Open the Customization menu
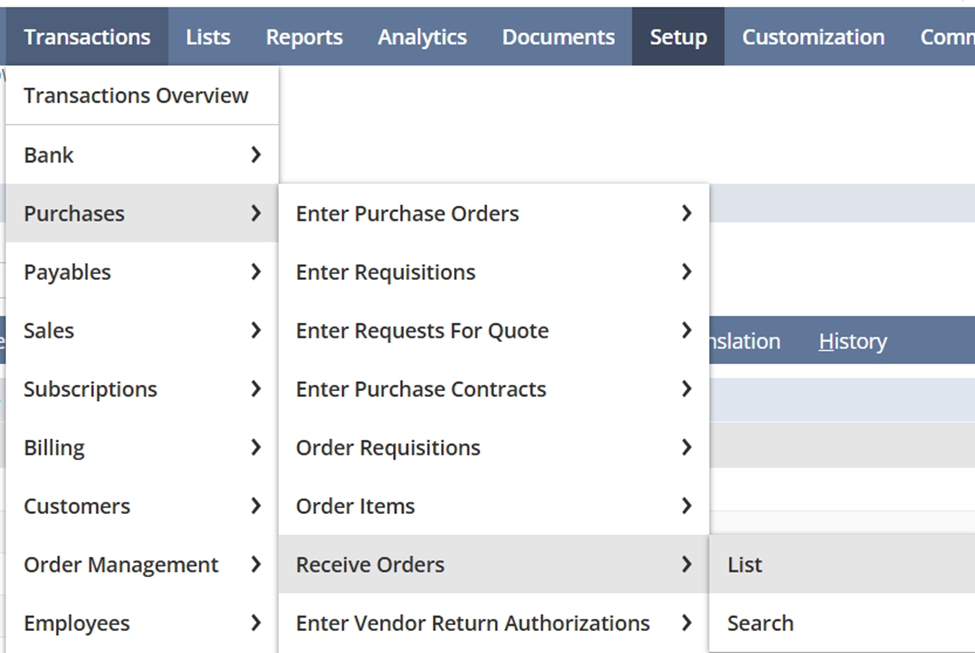The image size is (975, 653). [813, 37]
